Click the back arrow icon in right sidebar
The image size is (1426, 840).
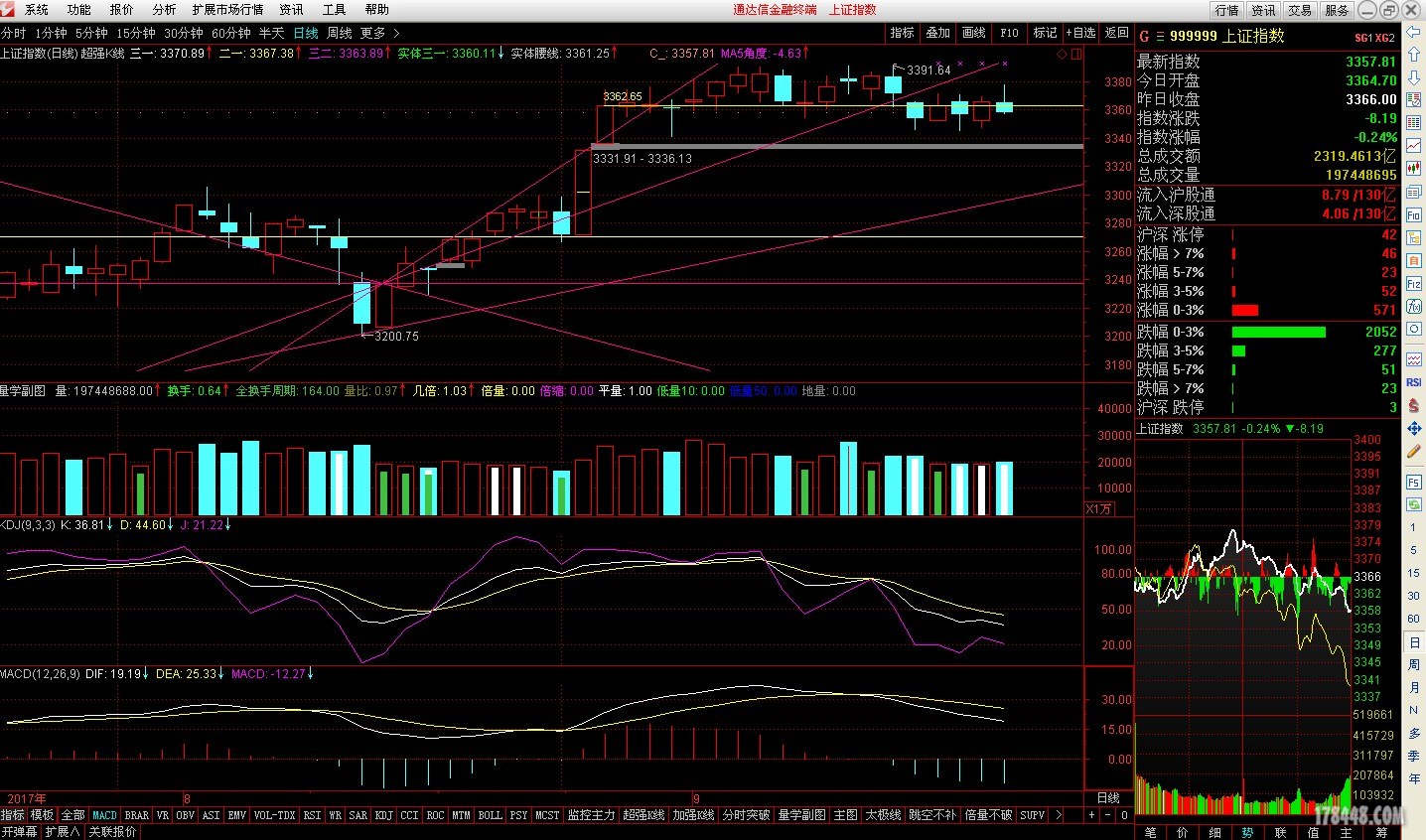1414,32
